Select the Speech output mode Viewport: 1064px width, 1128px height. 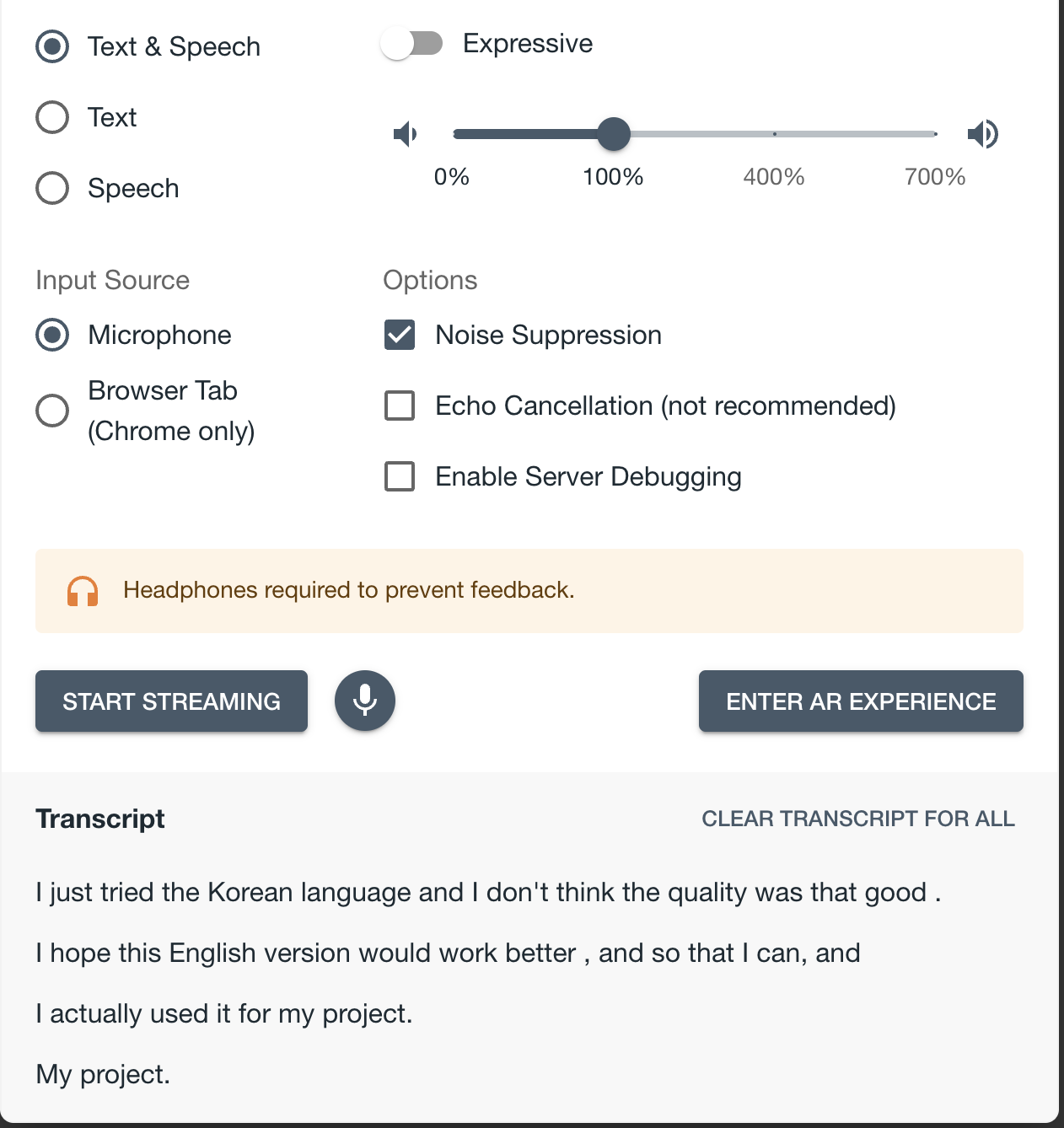[x=51, y=188]
